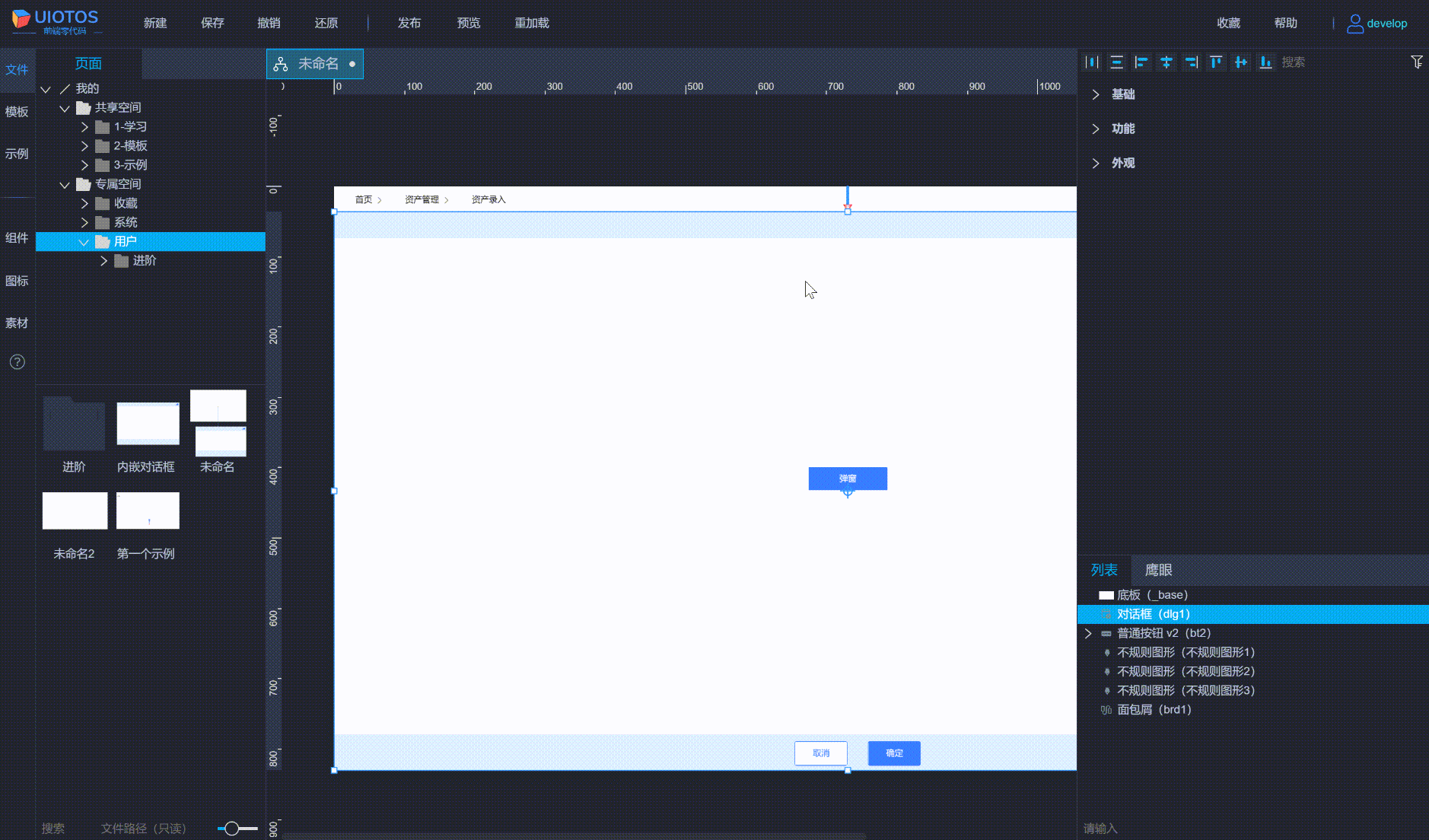The height and width of the screenshot is (840, 1429).
Task: Open the filter funnel icon top right
Action: click(1416, 62)
